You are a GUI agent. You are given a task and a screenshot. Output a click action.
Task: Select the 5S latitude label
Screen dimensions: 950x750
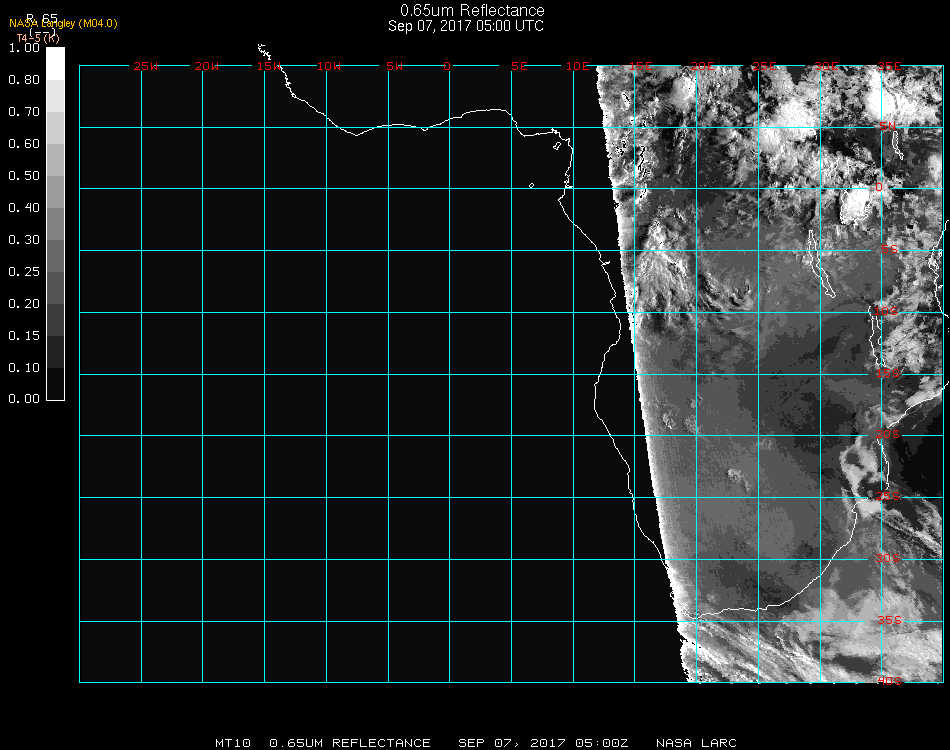point(889,249)
